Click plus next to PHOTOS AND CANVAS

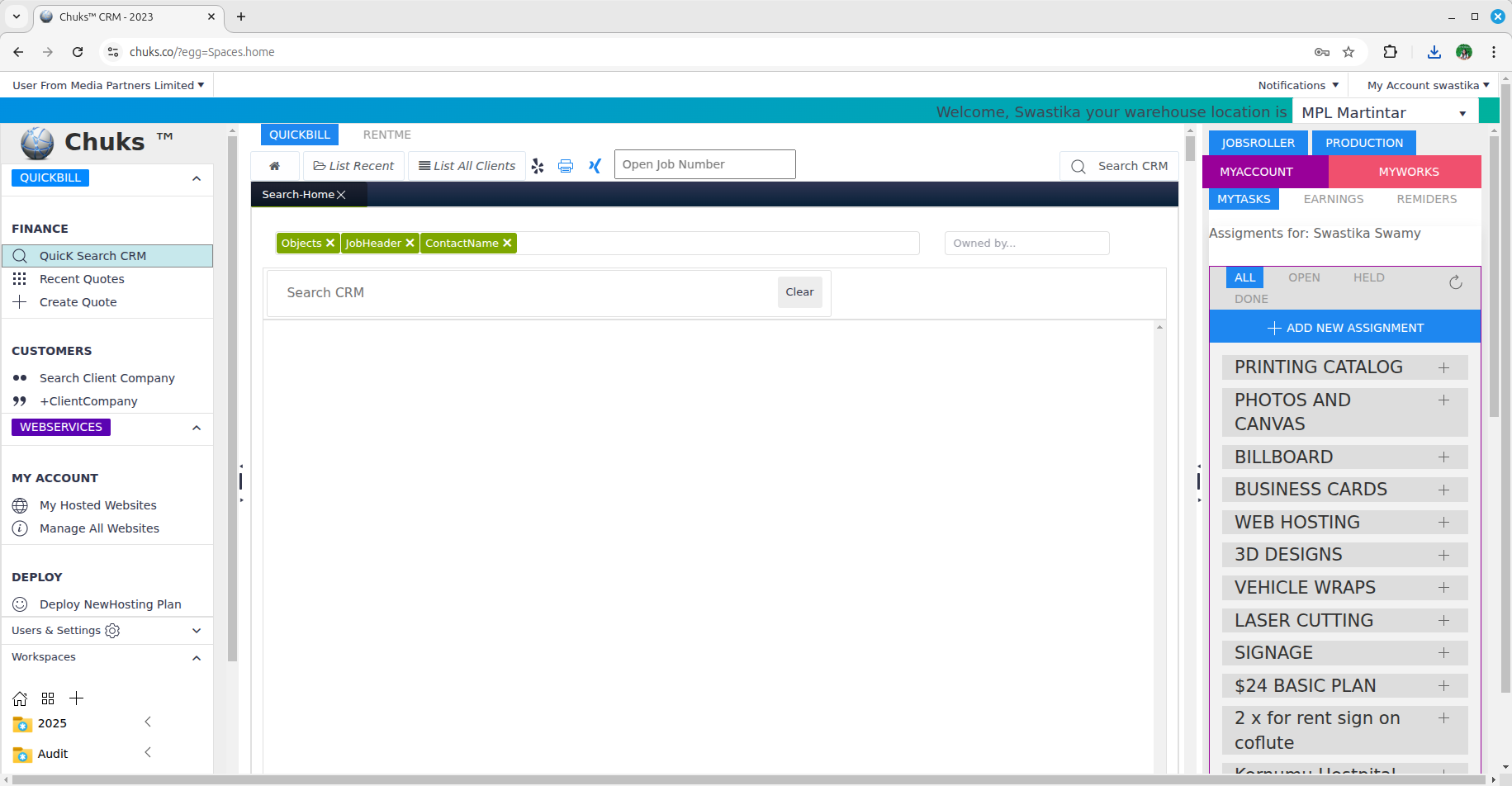1443,400
